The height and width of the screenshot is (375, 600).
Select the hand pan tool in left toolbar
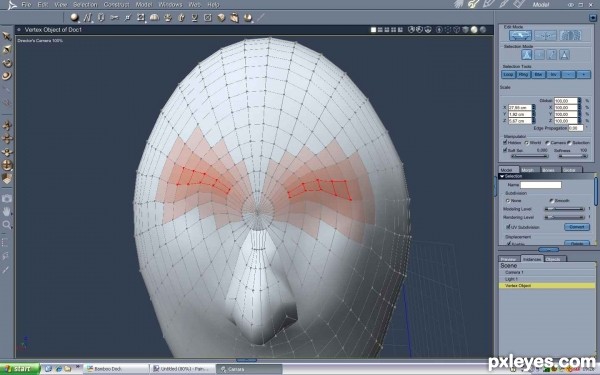tap(7, 211)
